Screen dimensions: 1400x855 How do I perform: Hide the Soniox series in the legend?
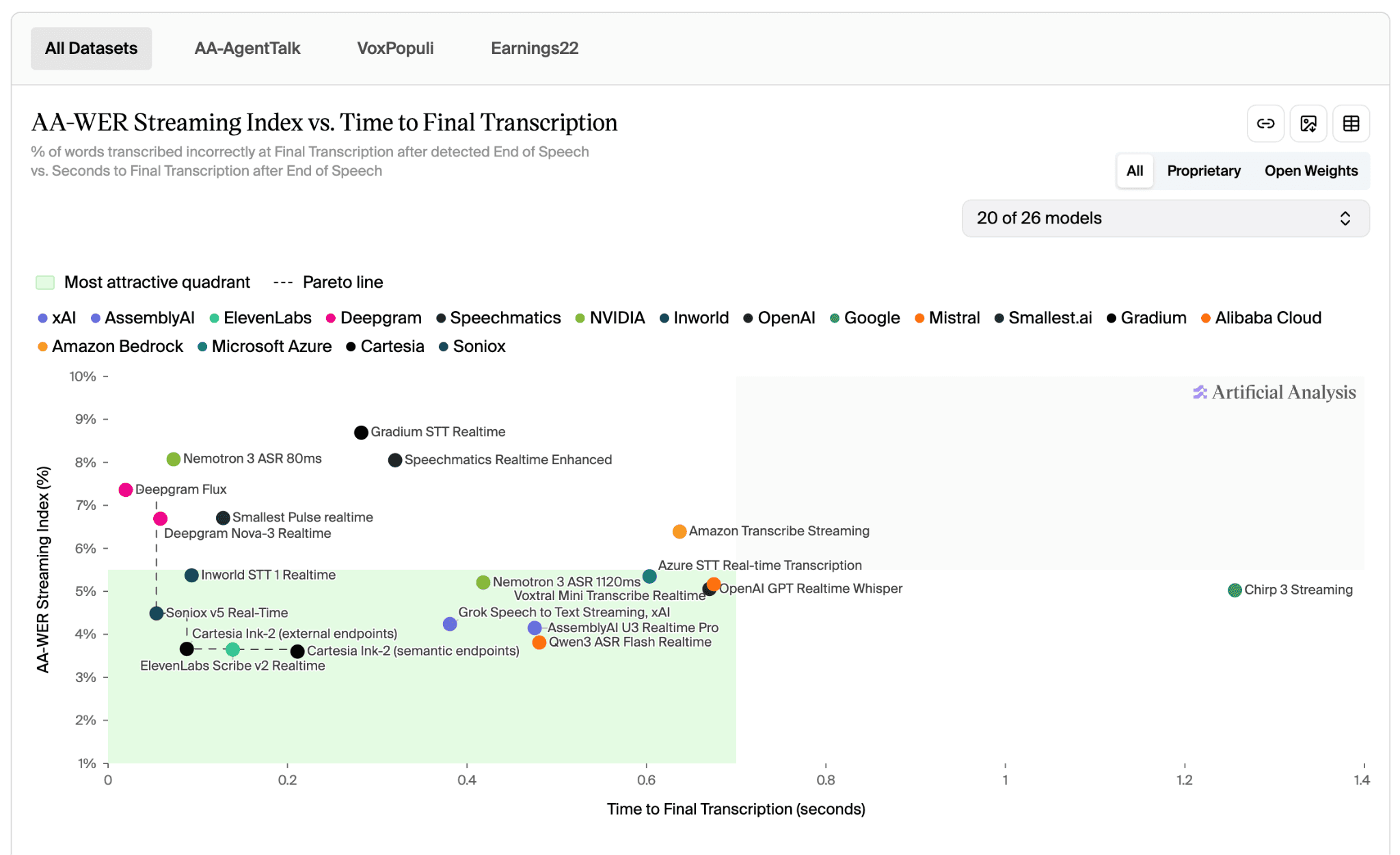click(x=472, y=347)
